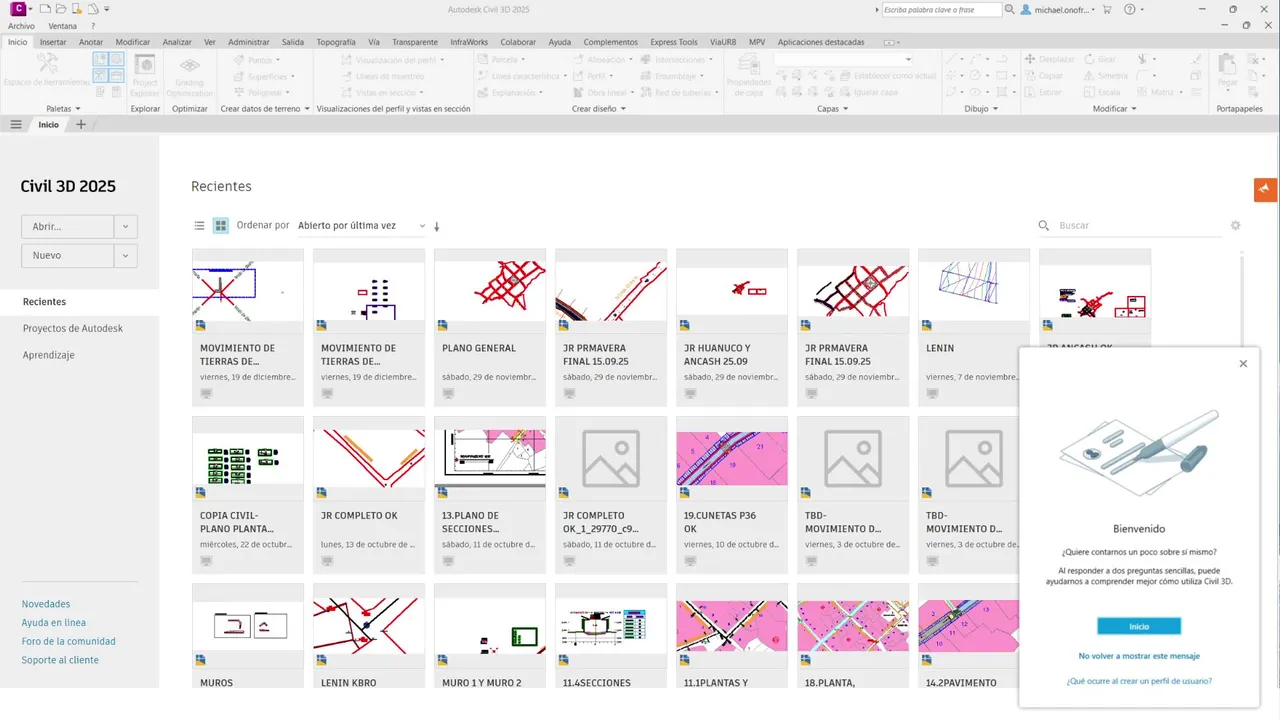Screen dimensions: 1280x720
Task: Open the 19.CUNETAS P36 OK thumbnail
Action: pos(732,458)
